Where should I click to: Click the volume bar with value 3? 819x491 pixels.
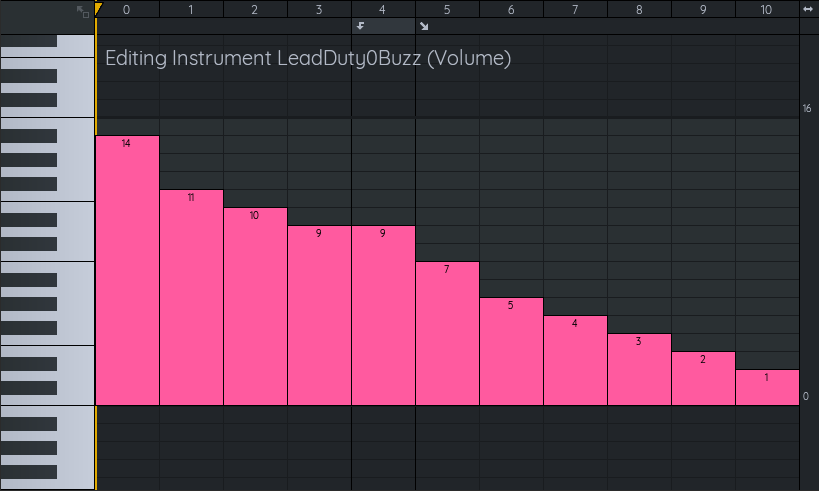[x=639, y=369]
